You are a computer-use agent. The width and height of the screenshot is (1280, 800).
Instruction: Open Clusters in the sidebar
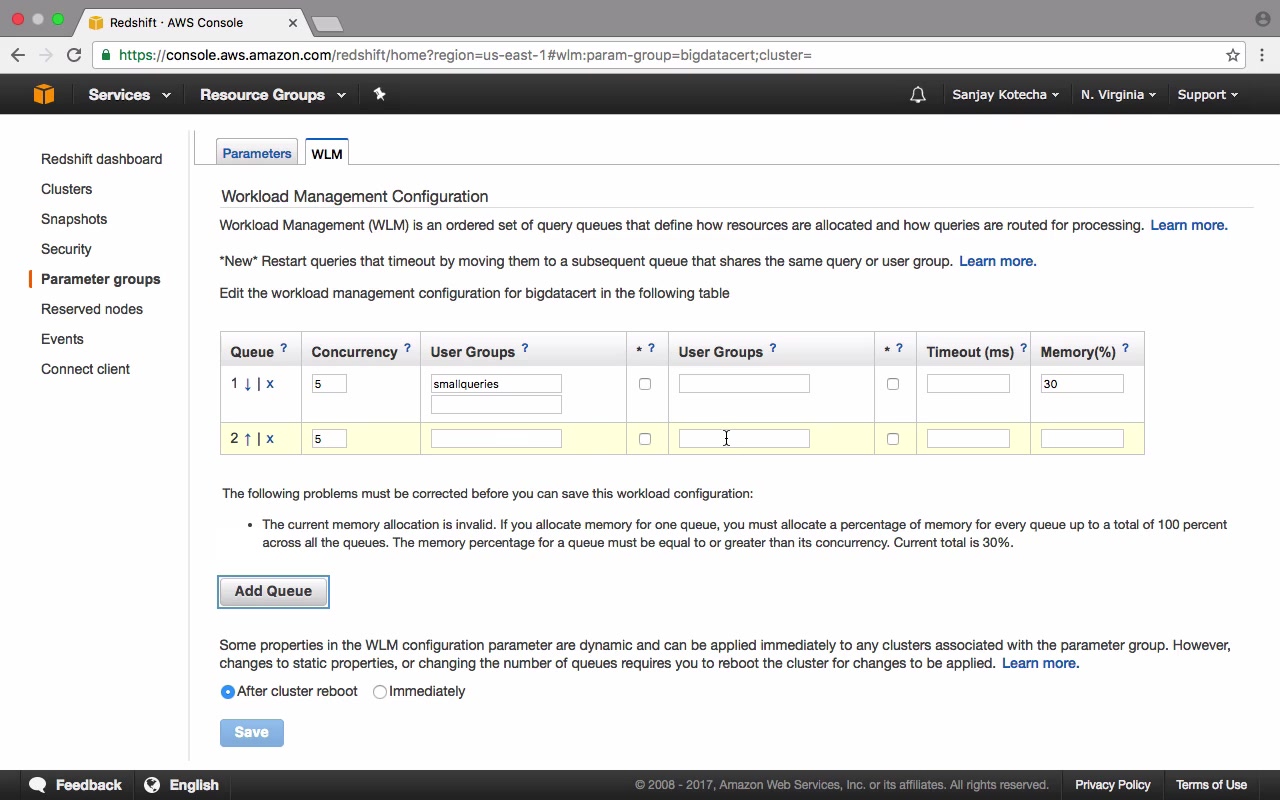click(x=66, y=189)
